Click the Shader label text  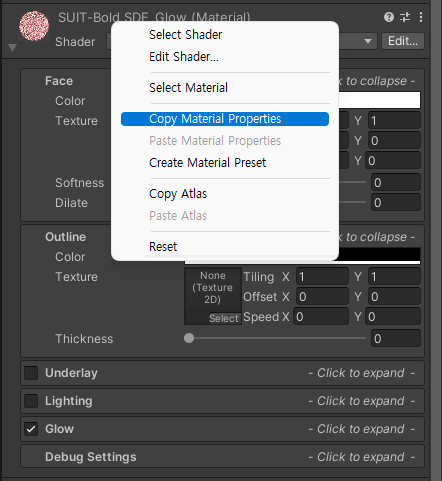click(75, 42)
